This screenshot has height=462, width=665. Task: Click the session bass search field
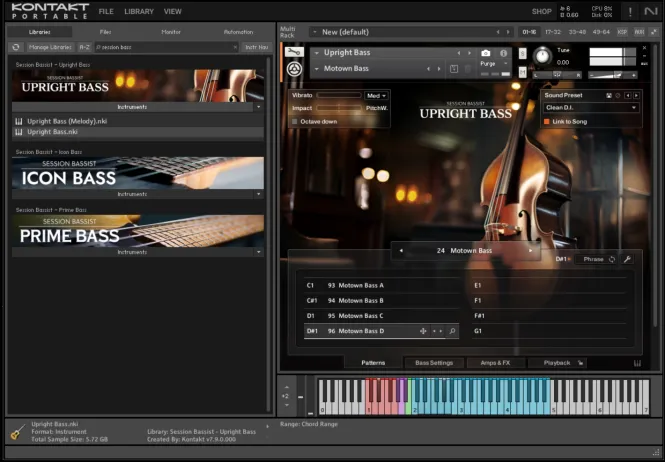[167, 47]
